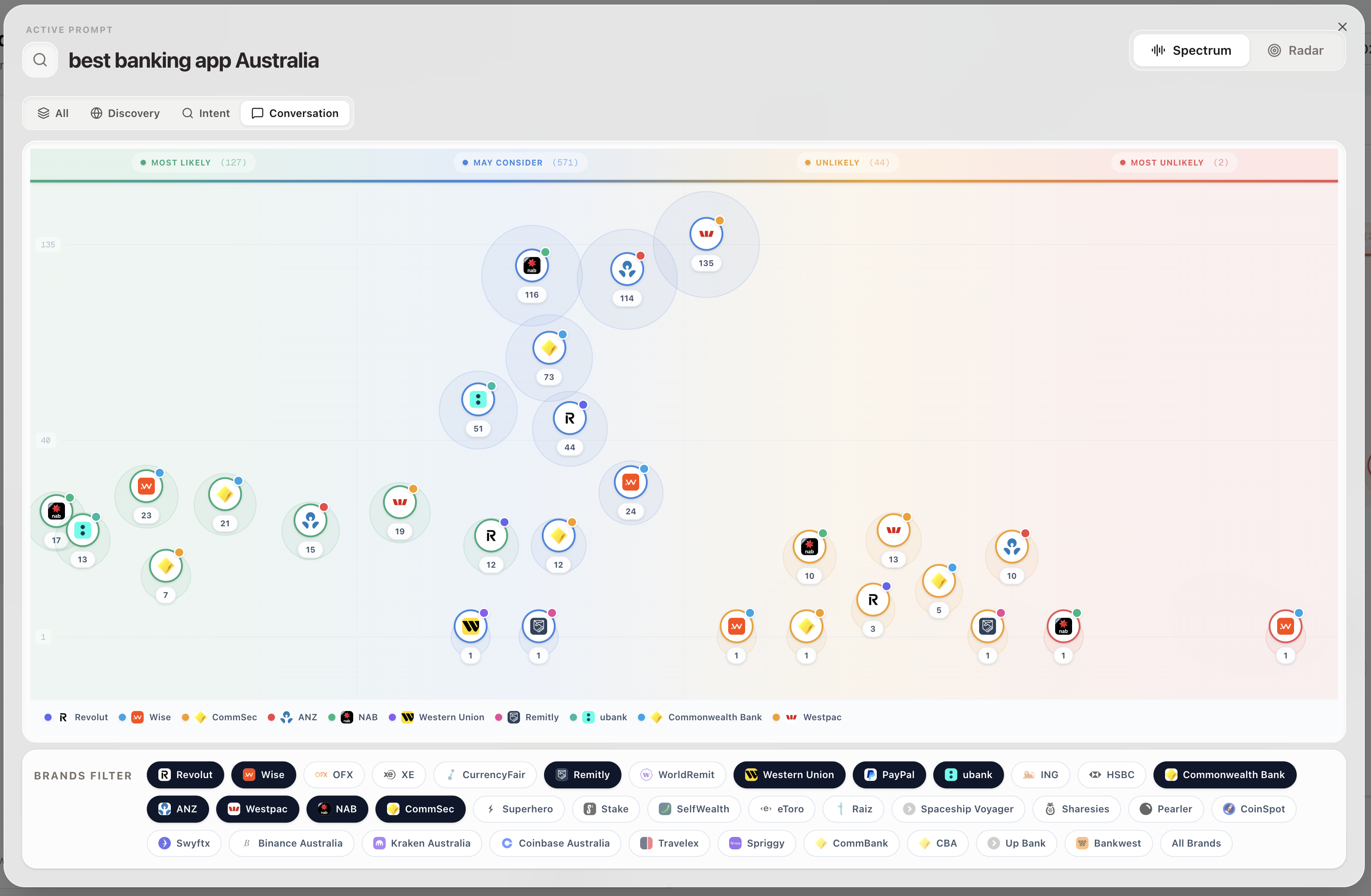Open the Westpac bubble with 135 mentions
1371x896 pixels.
pos(706,234)
